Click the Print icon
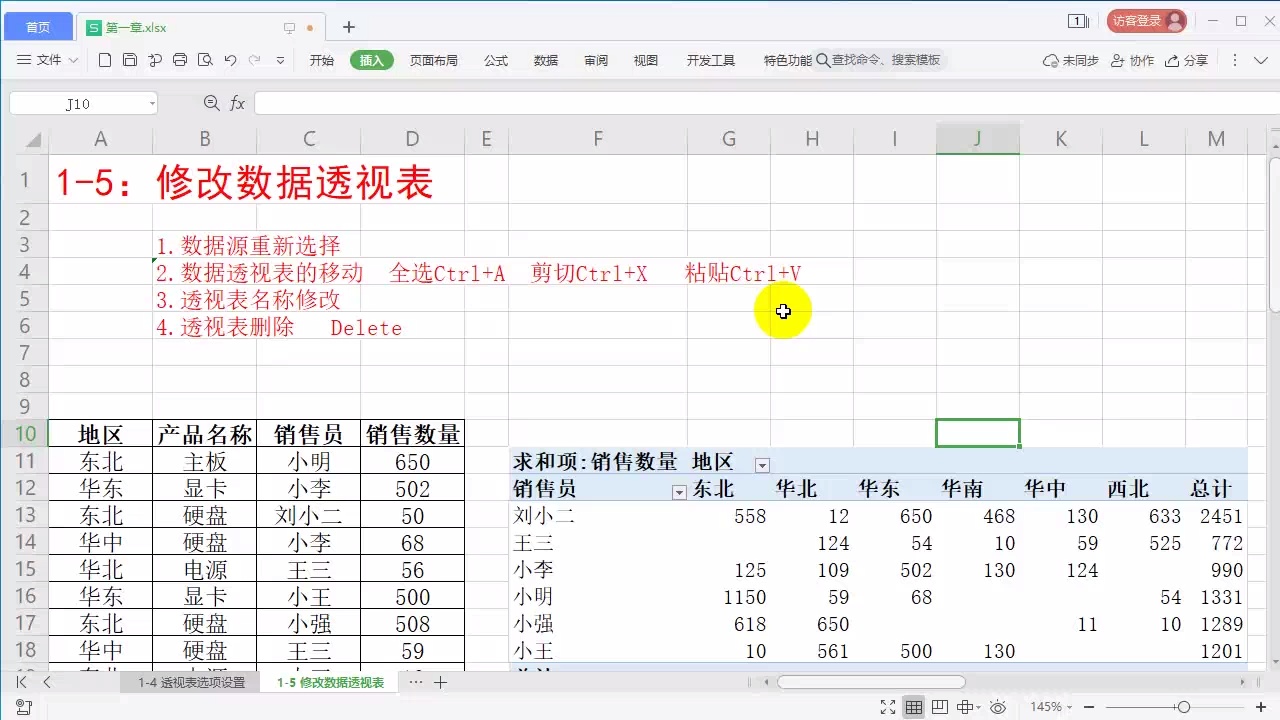Viewport: 1280px width, 720px height. [180, 60]
